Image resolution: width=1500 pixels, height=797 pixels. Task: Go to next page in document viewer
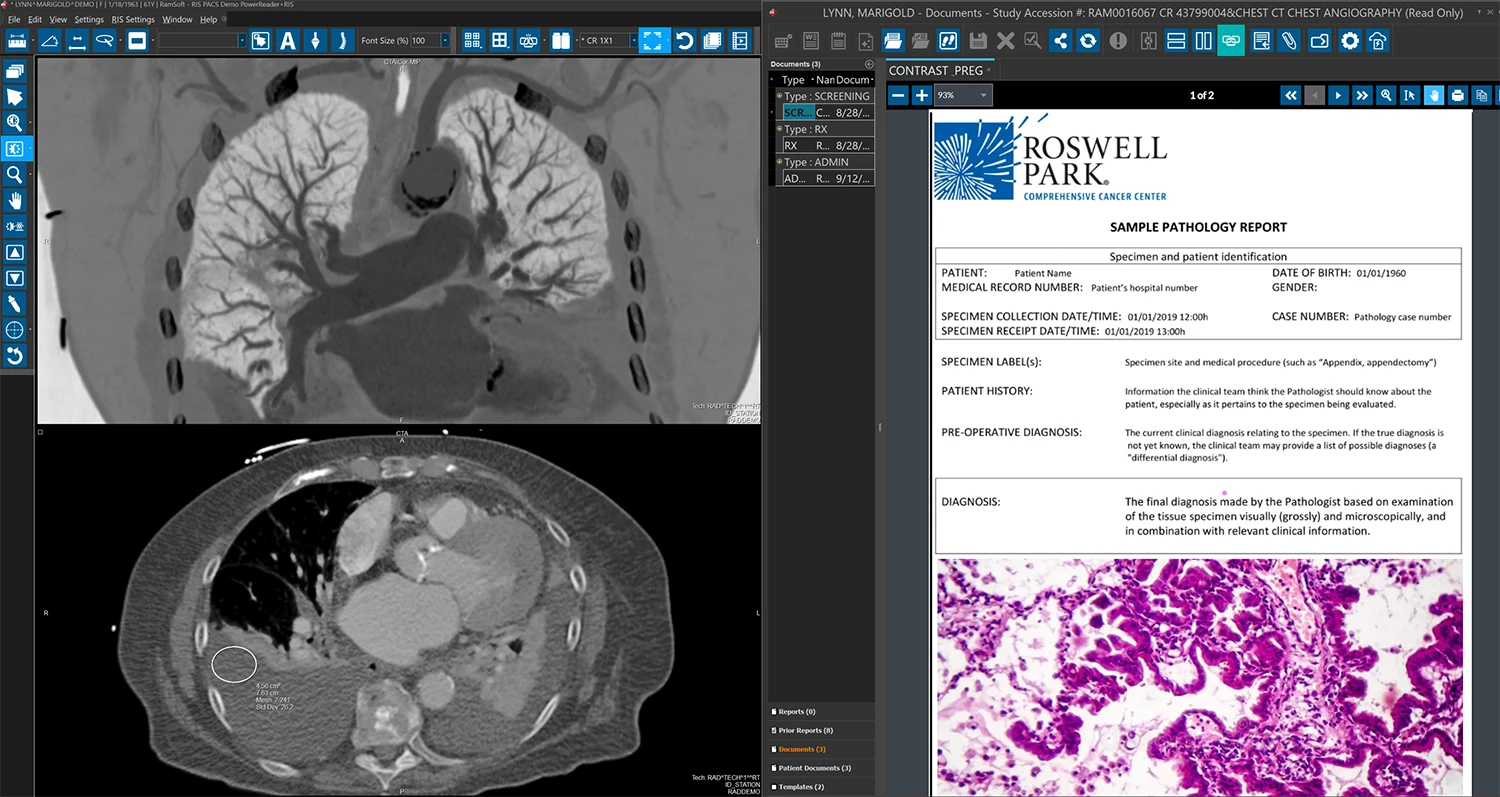(1338, 95)
